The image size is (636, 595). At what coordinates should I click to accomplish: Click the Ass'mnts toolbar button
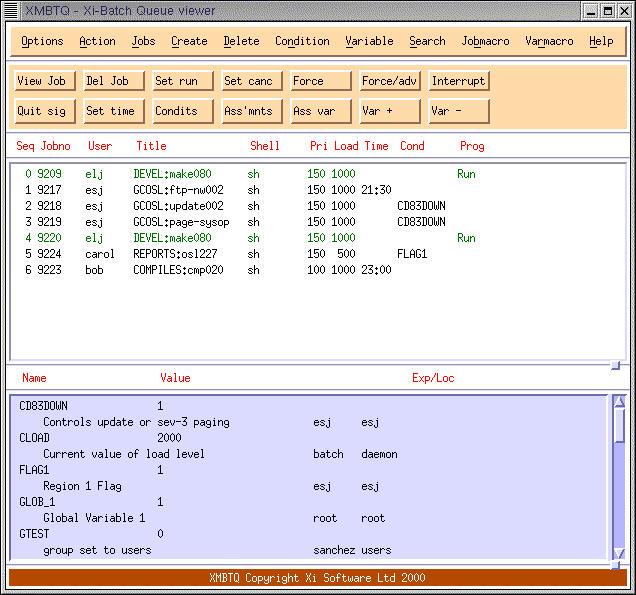pos(252,111)
